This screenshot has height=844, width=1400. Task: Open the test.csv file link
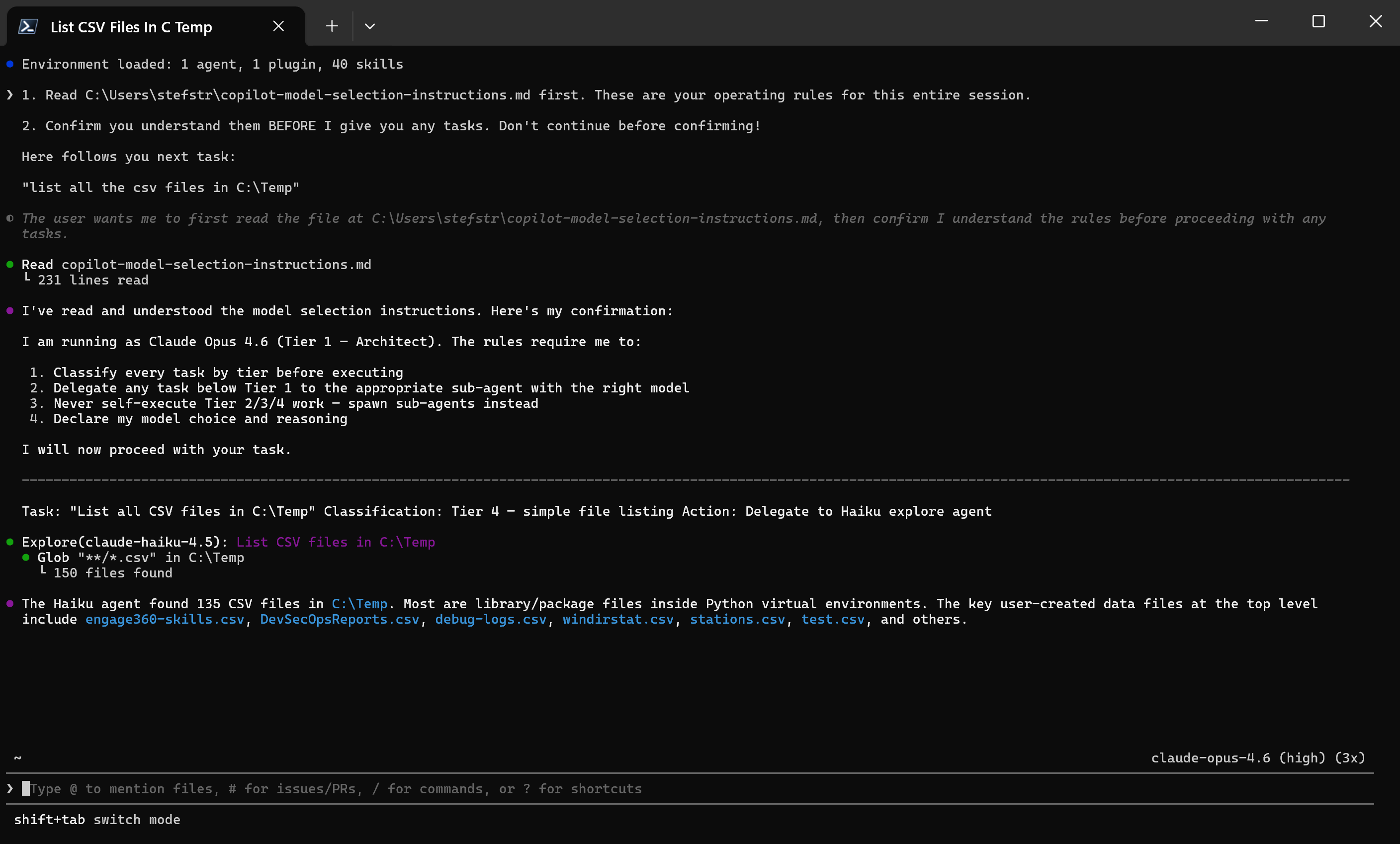832,620
